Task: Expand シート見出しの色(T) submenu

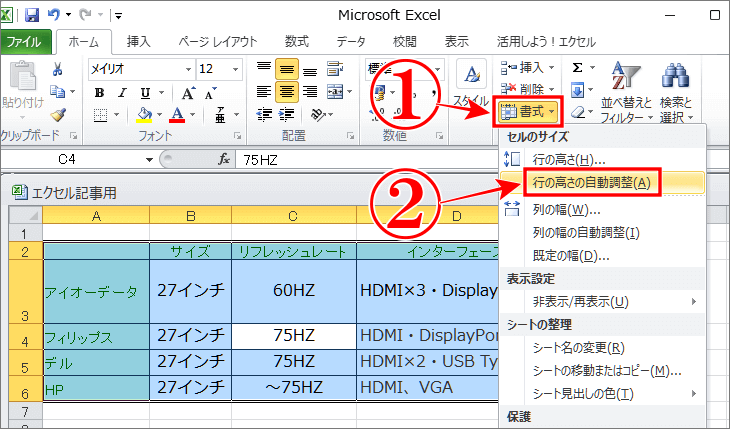Action: tap(602, 394)
